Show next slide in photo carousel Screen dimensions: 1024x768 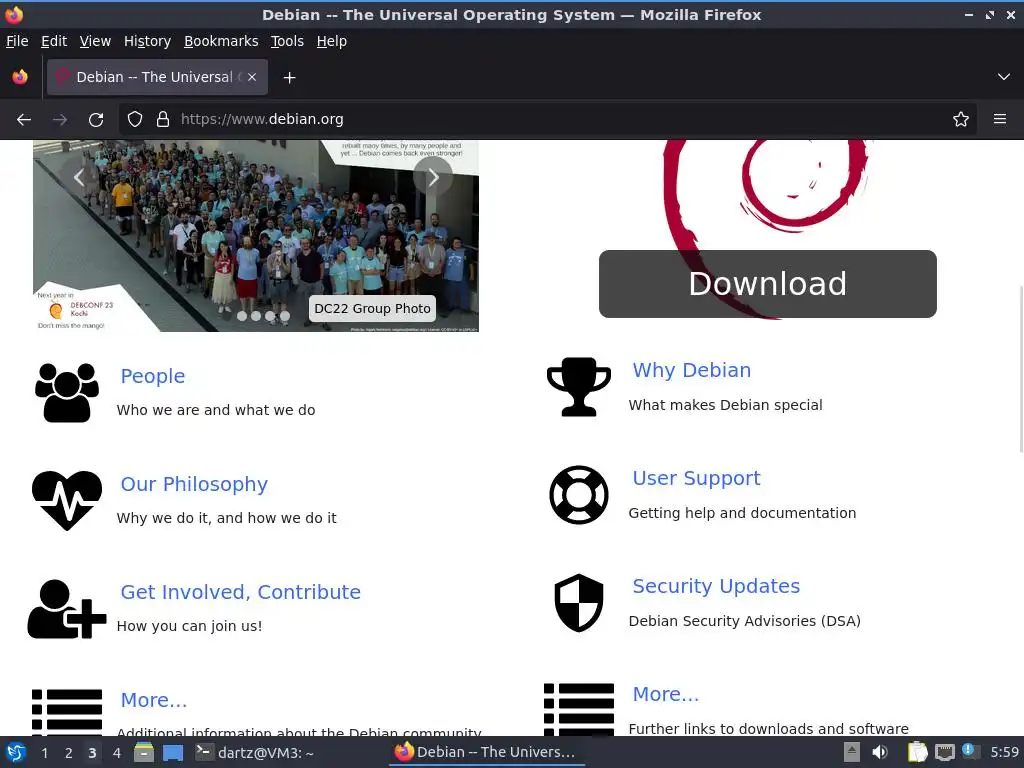click(433, 177)
